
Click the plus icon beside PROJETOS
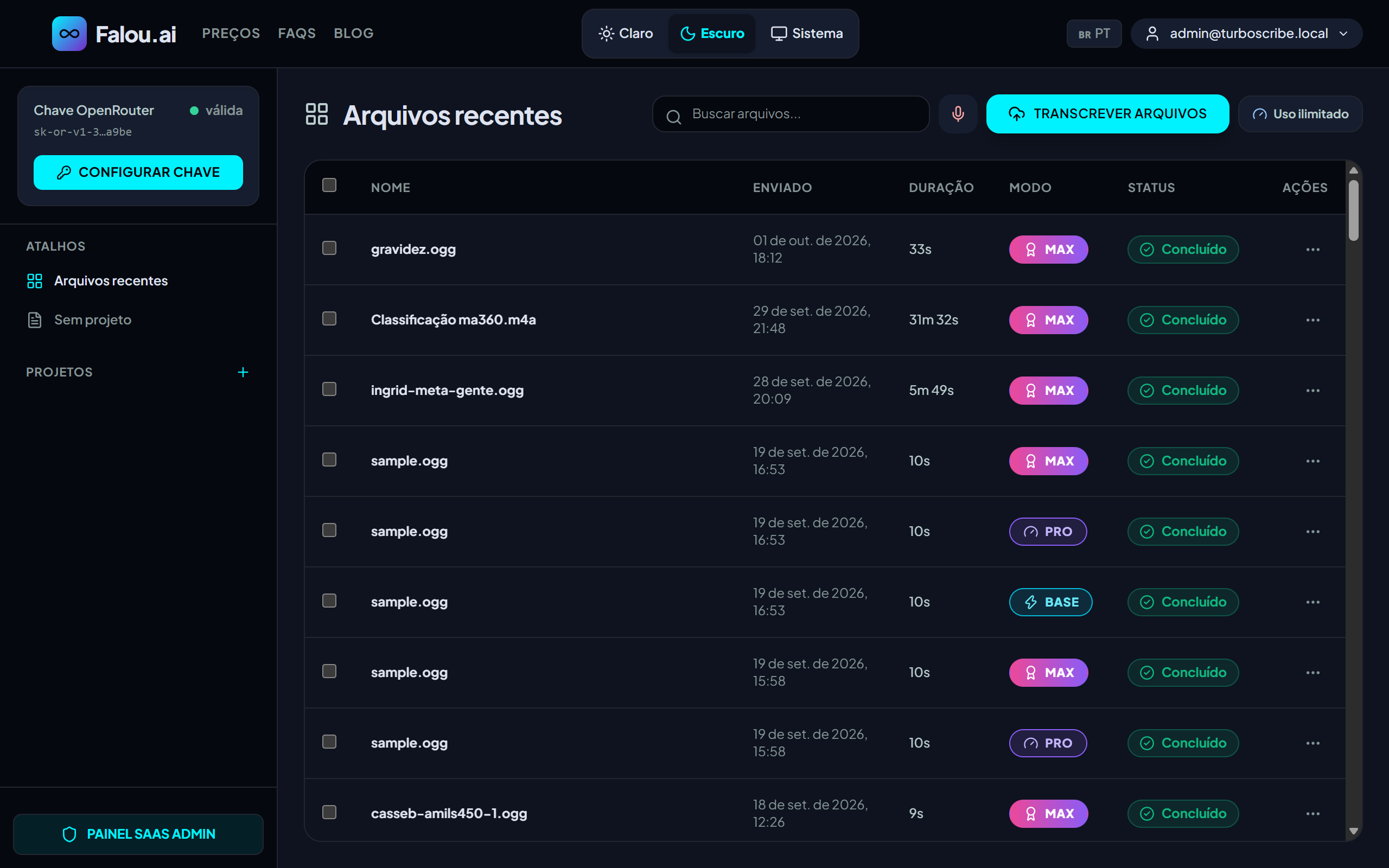pos(243,372)
